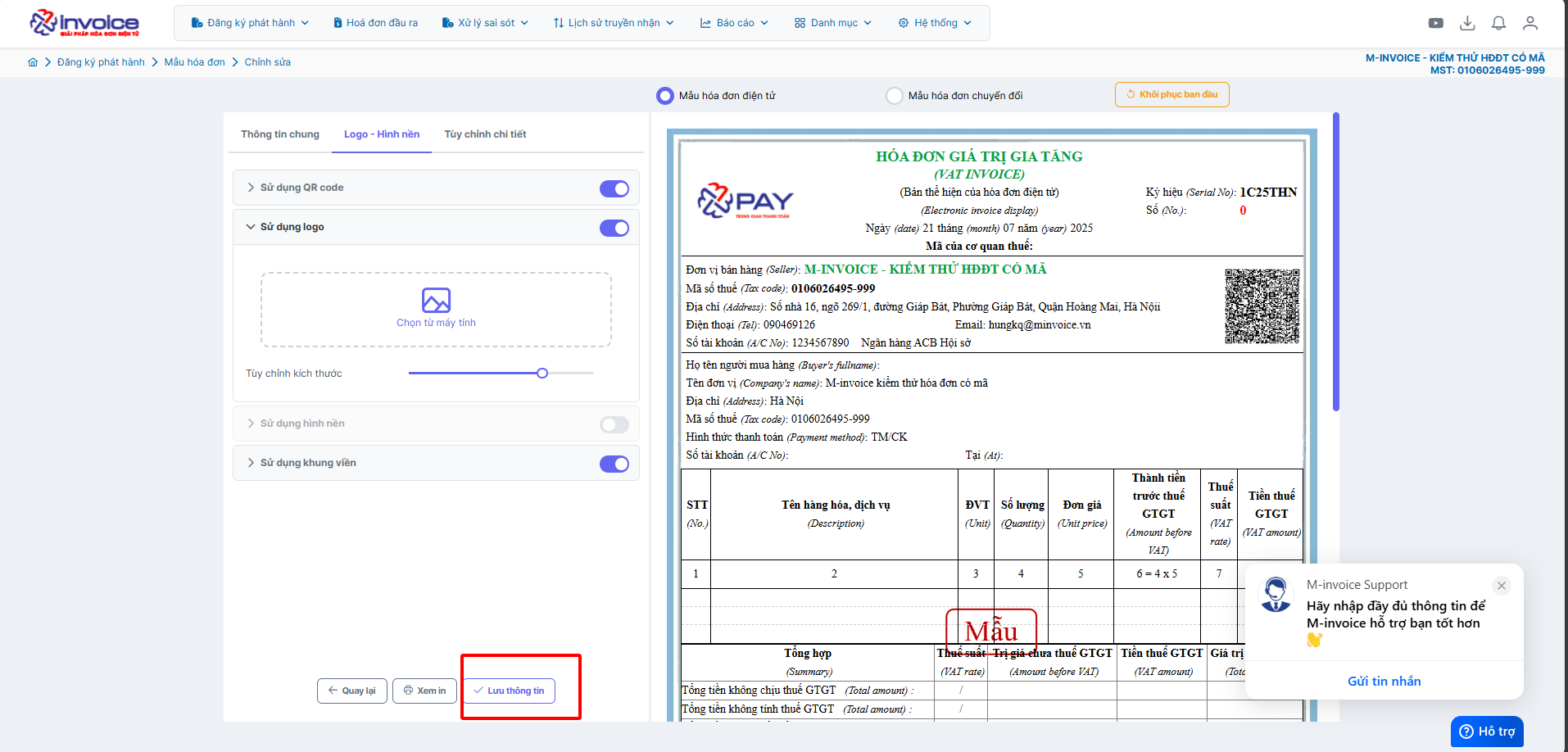Click the download icon in header
The image size is (1568, 752).
point(1467,23)
